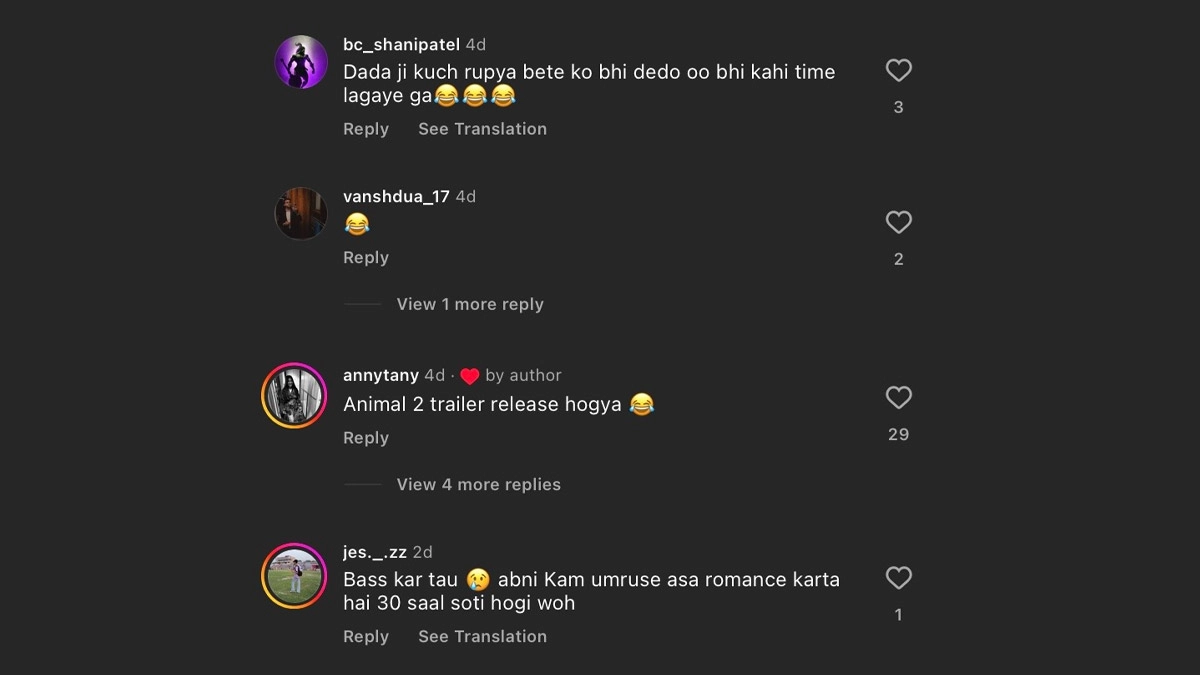Like vanshdua_17's emoji comment
Screen dimensions: 1200x675
(898, 222)
